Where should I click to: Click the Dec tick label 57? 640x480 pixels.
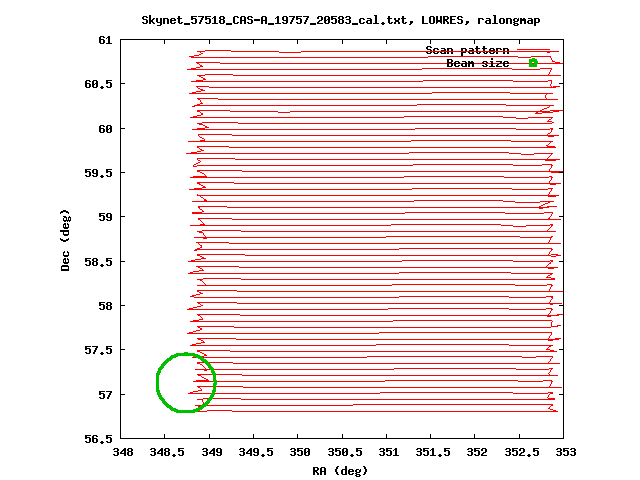105,395
